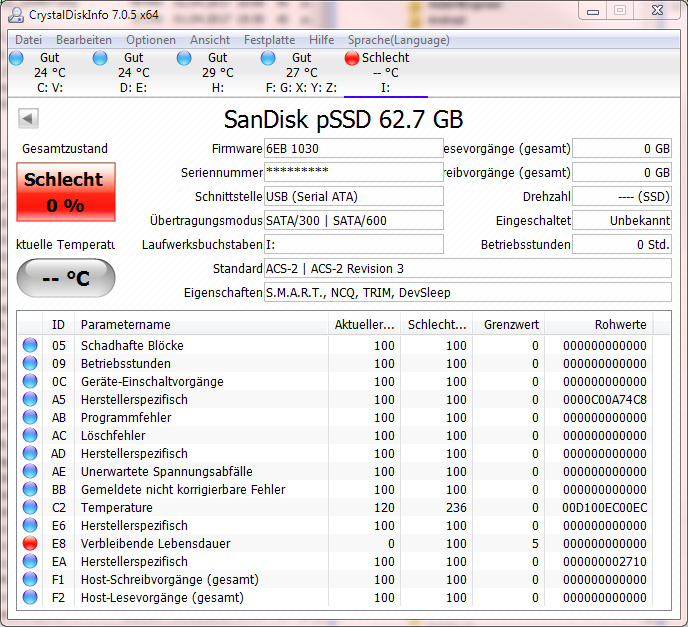The width and height of the screenshot is (688, 627).
Task: Open the Datei menu
Action: [29, 40]
